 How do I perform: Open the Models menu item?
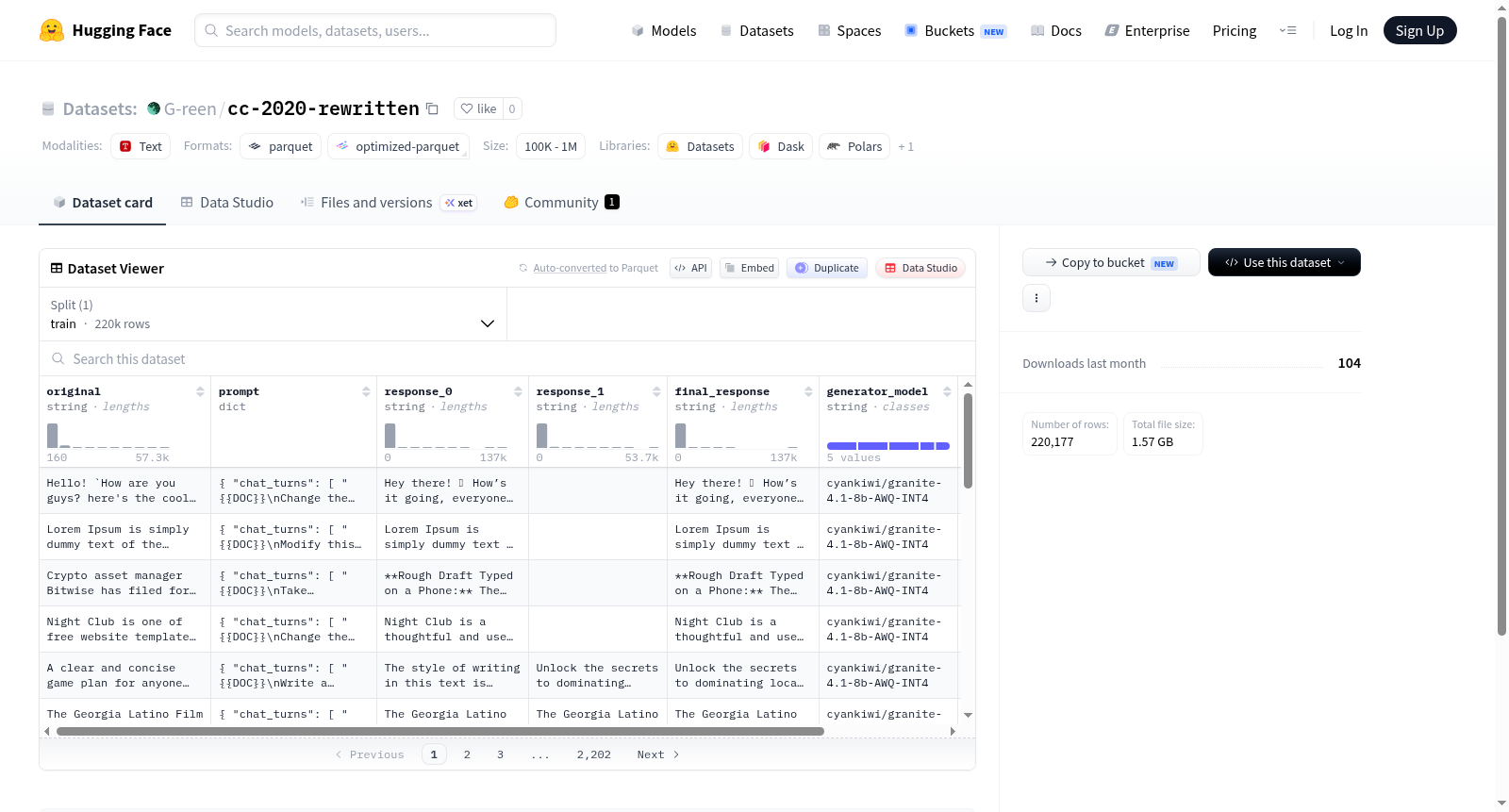click(664, 30)
